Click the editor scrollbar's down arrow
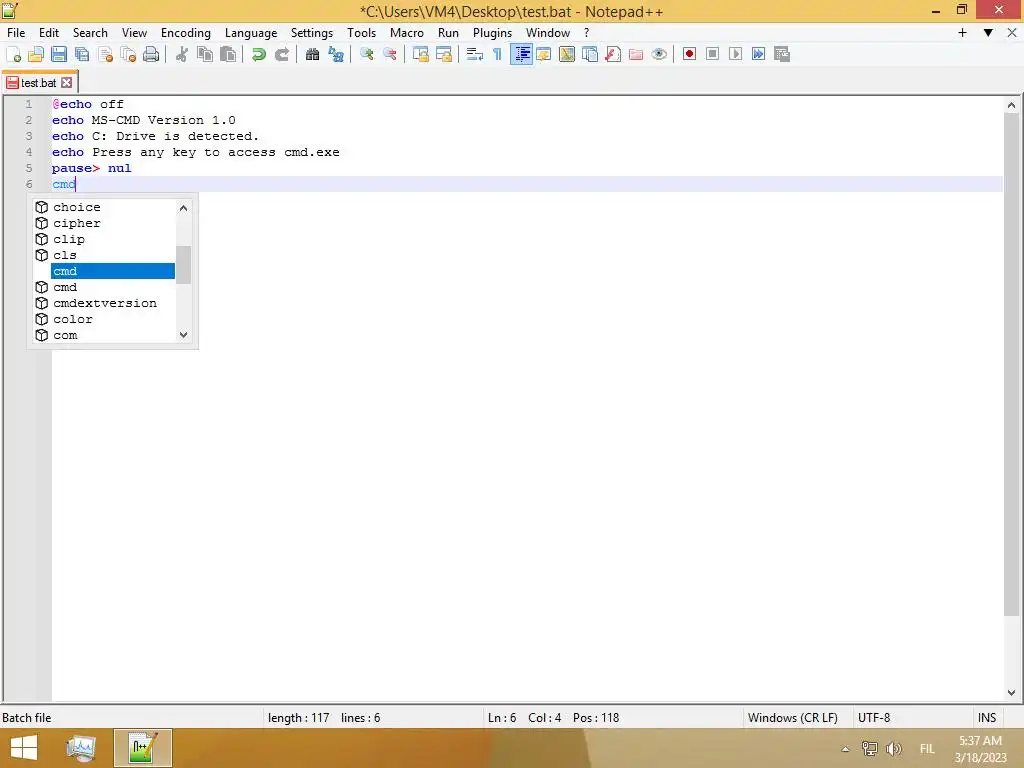Viewport: 1024px width, 768px height. click(x=1011, y=693)
